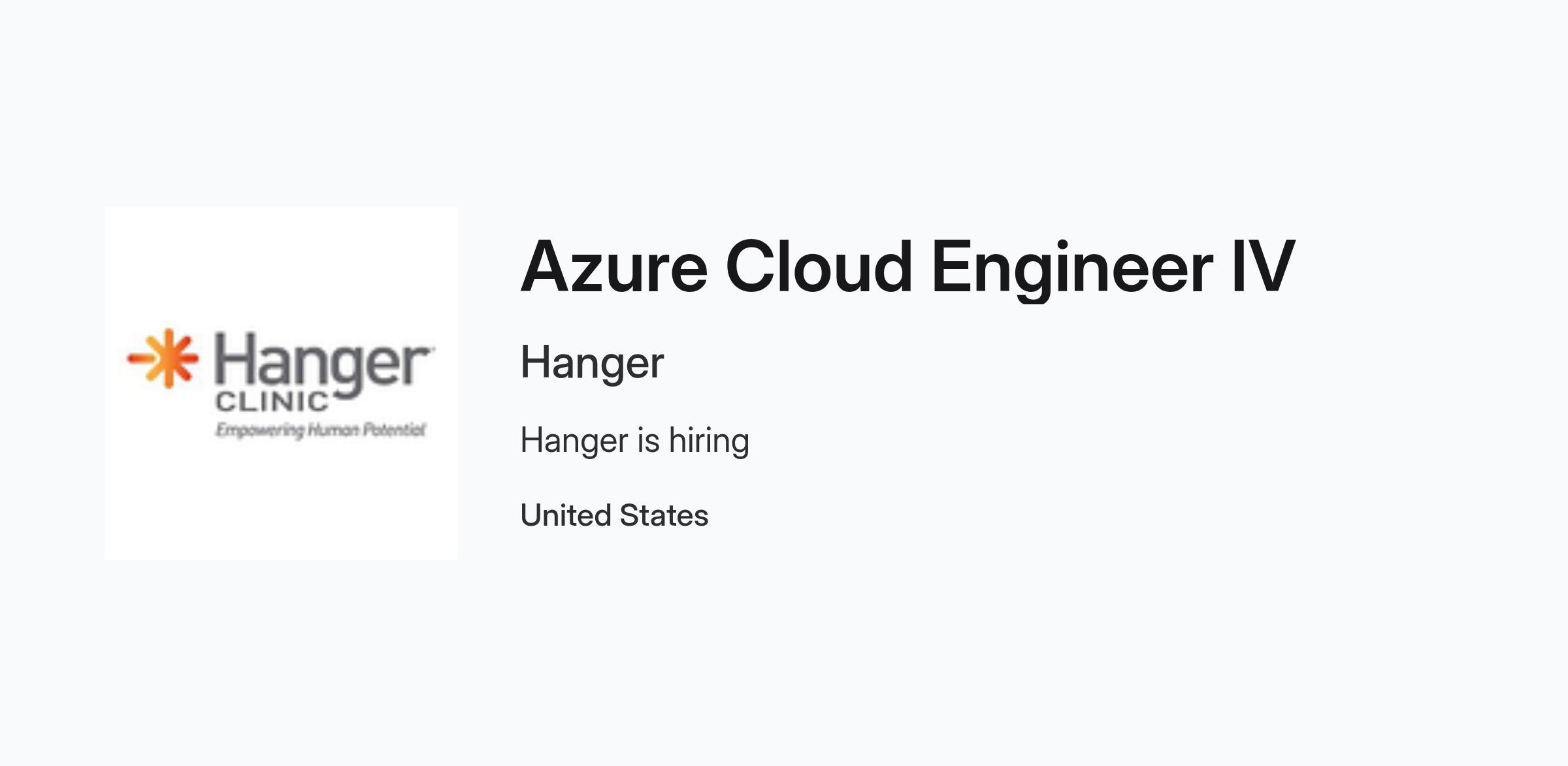Click the word "Engineer" in the heading

[1072, 269]
